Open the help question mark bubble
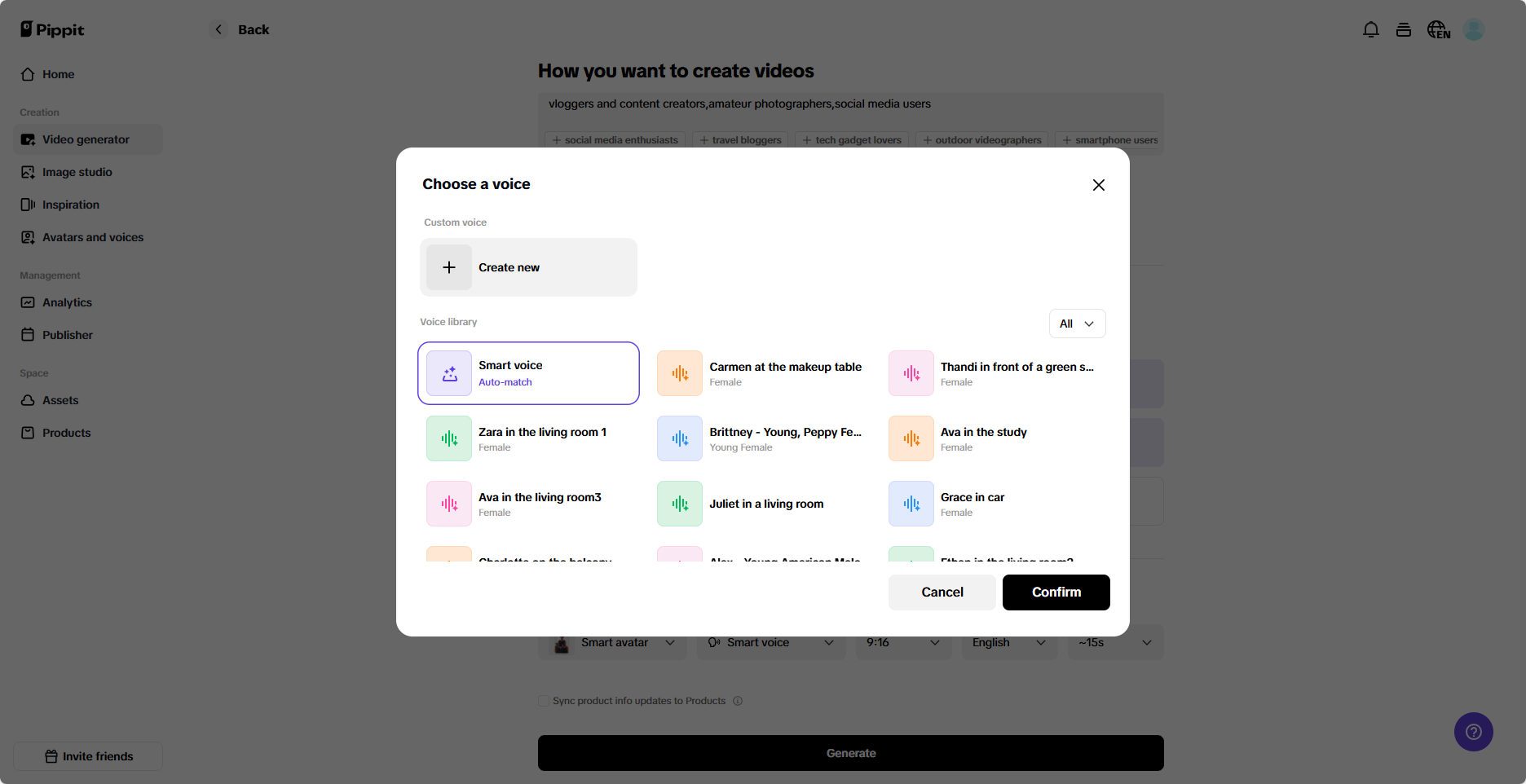This screenshot has height=784, width=1526. tap(1474, 732)
